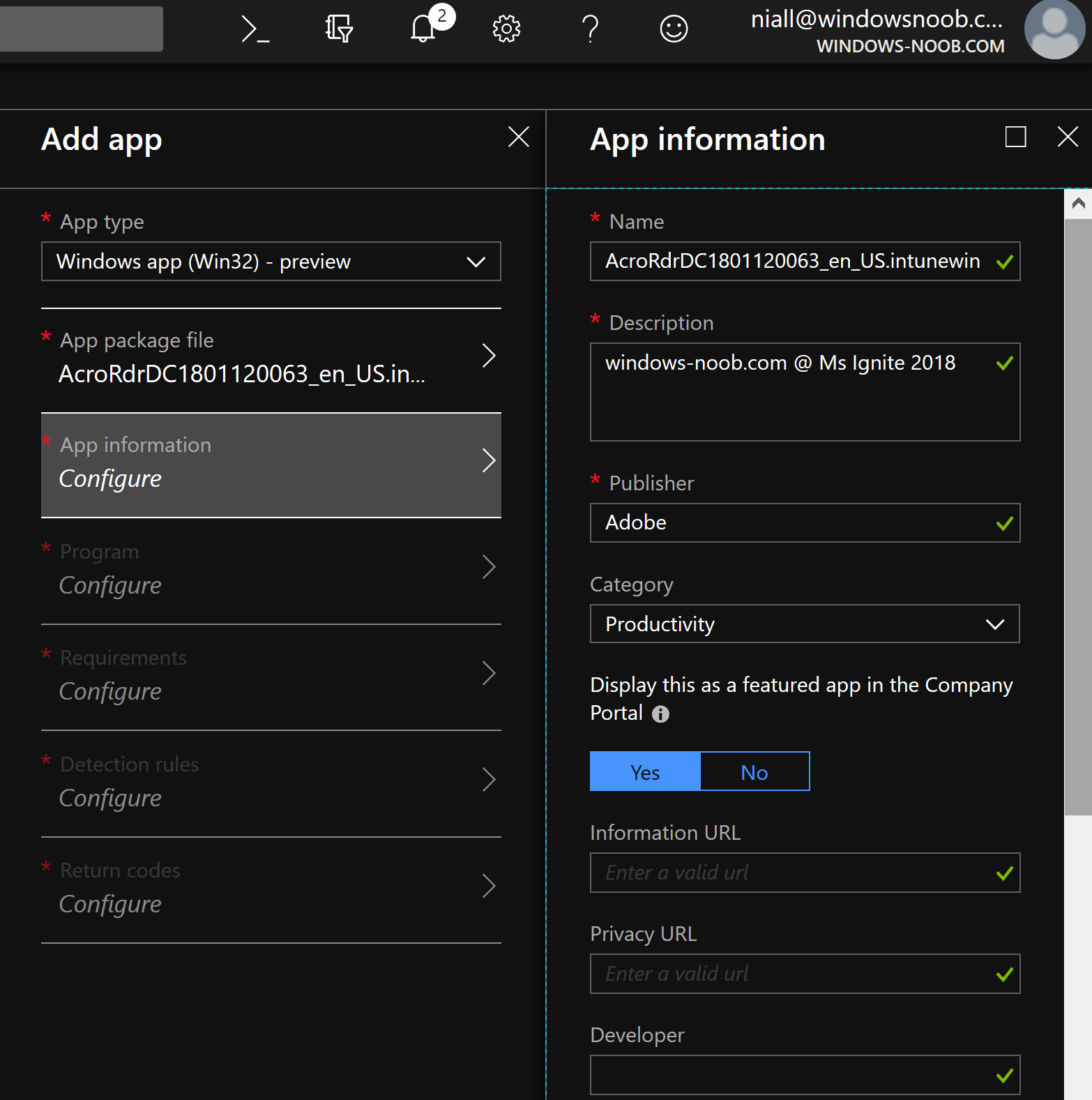Open the portal settings gear icon
1092x1100 pixels.
click(506, 29)
